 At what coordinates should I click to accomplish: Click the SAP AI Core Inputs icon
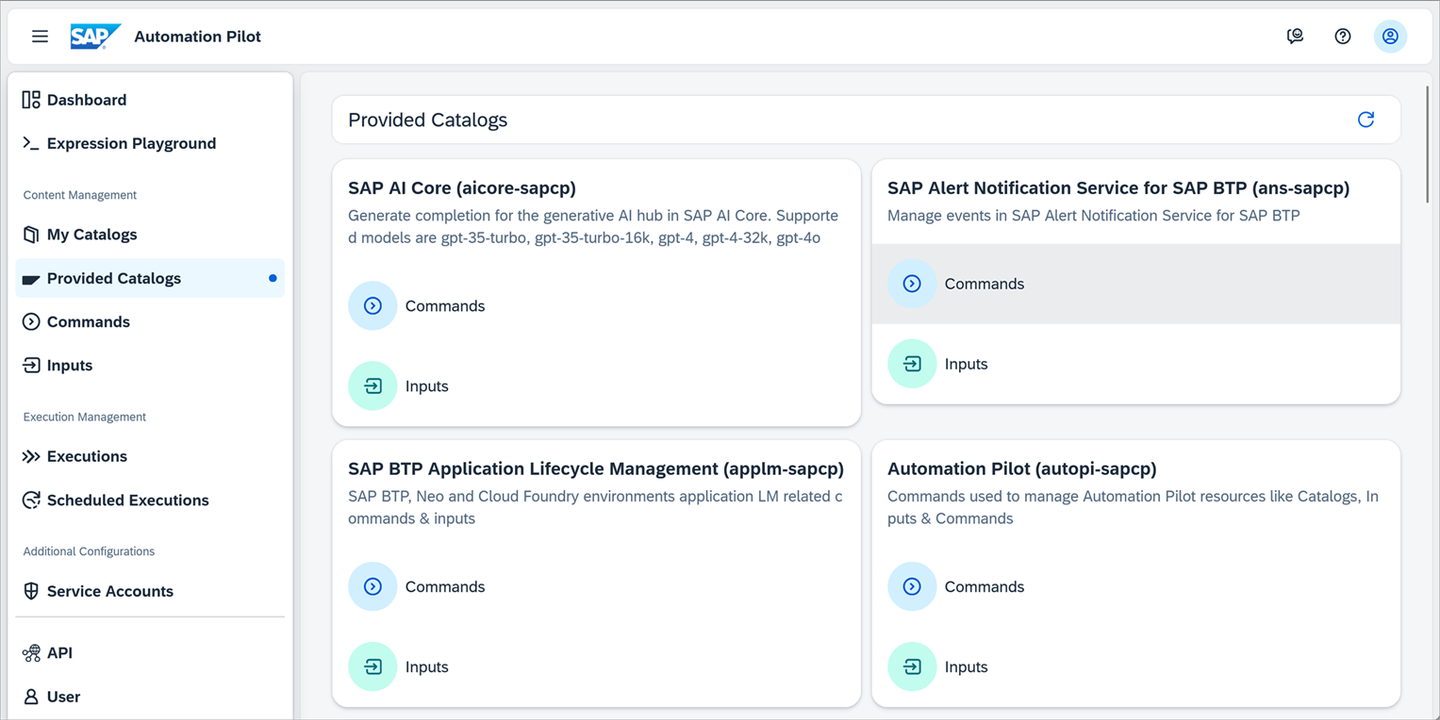373,386
